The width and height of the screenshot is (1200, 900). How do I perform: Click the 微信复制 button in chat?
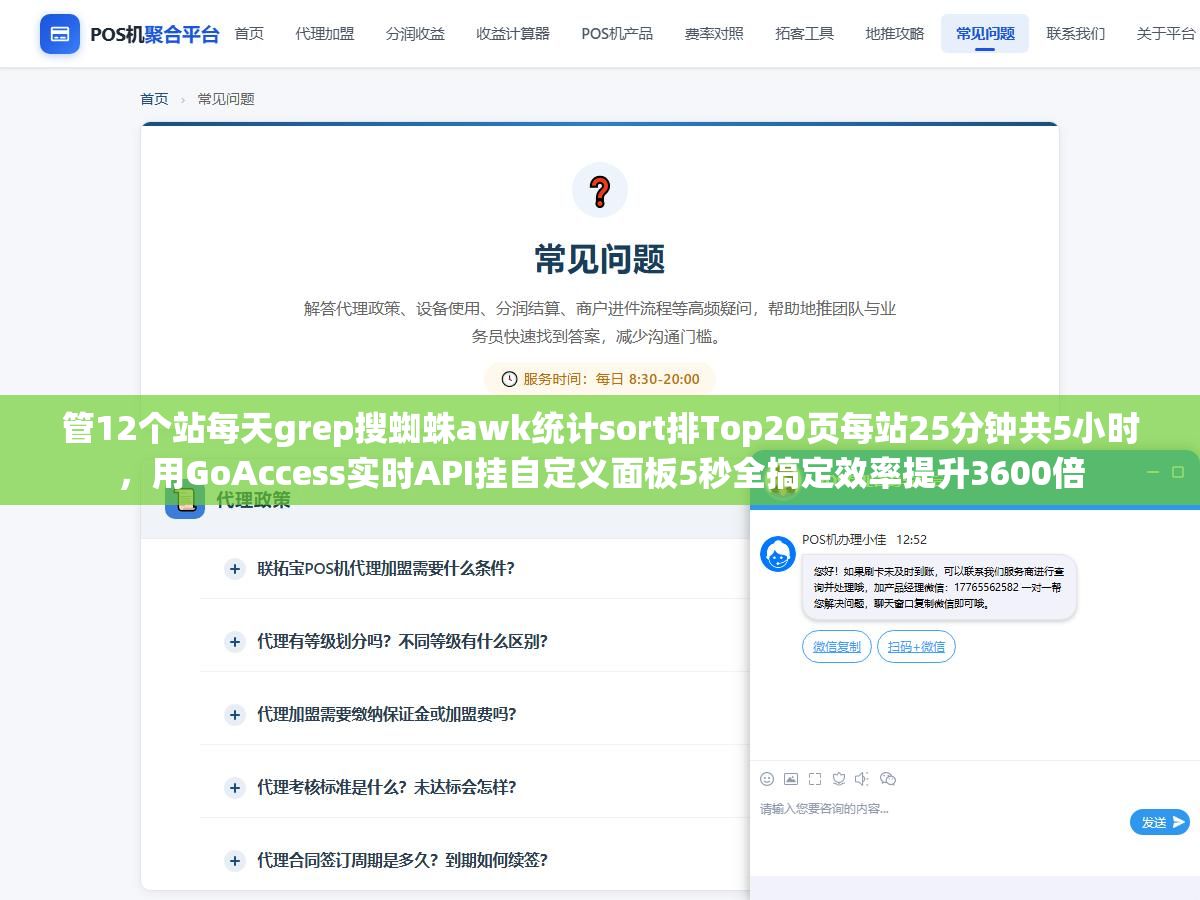coord(837,647)
